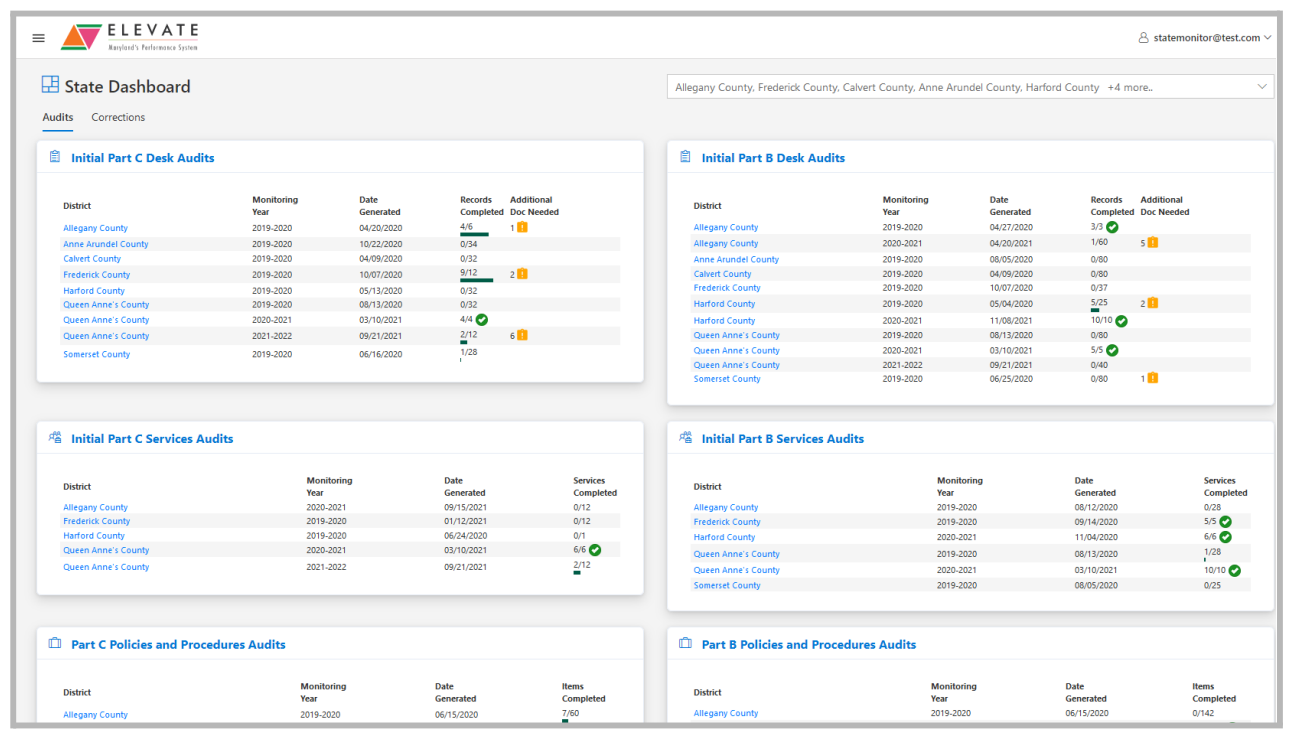Open Initial Part B Desk Audits heading link
This screenshot has height=738, width=1296.
point(773,158)
